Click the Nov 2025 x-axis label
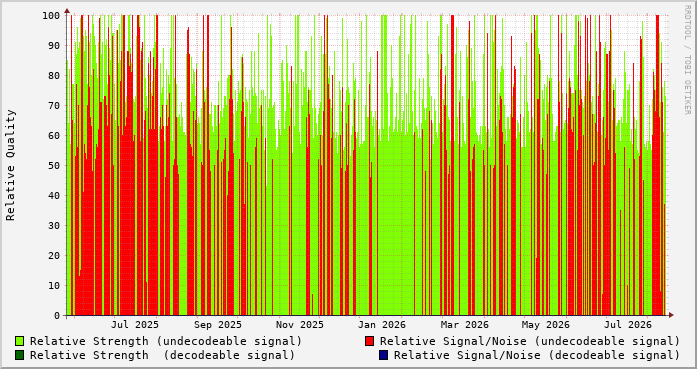This screenshot has width=697, height=369. 300,325
